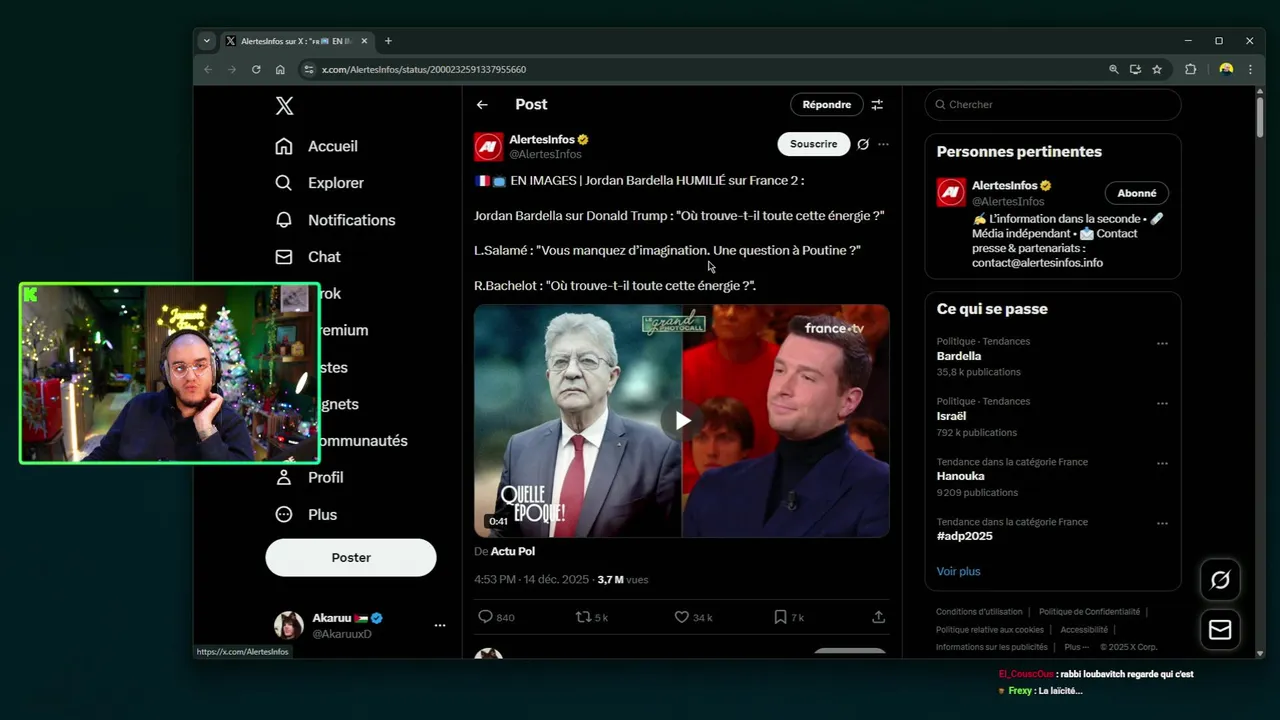Open Politique de Confidentialité footer link
The image size is (1280, 720).
[1089, 612]
